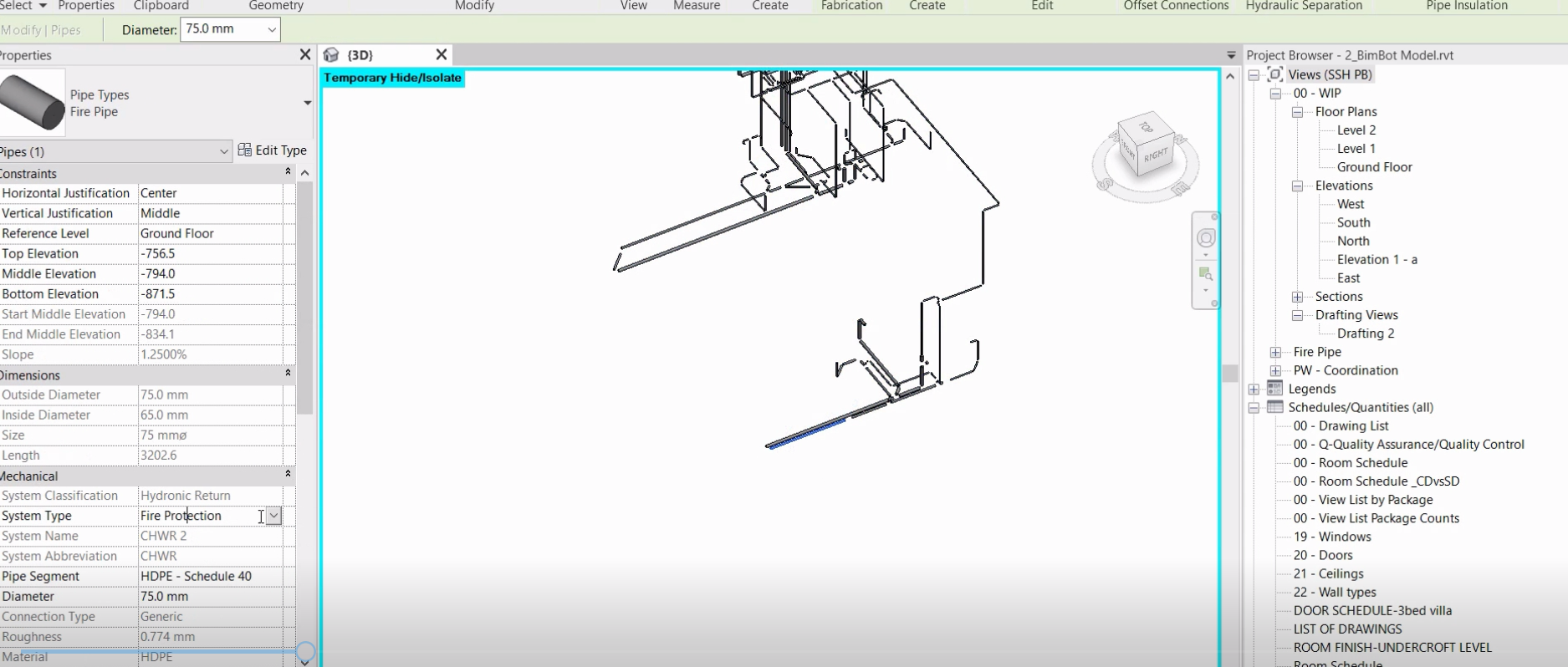
Task: Close the navigation bar
Action: [x=1214, y=217]
